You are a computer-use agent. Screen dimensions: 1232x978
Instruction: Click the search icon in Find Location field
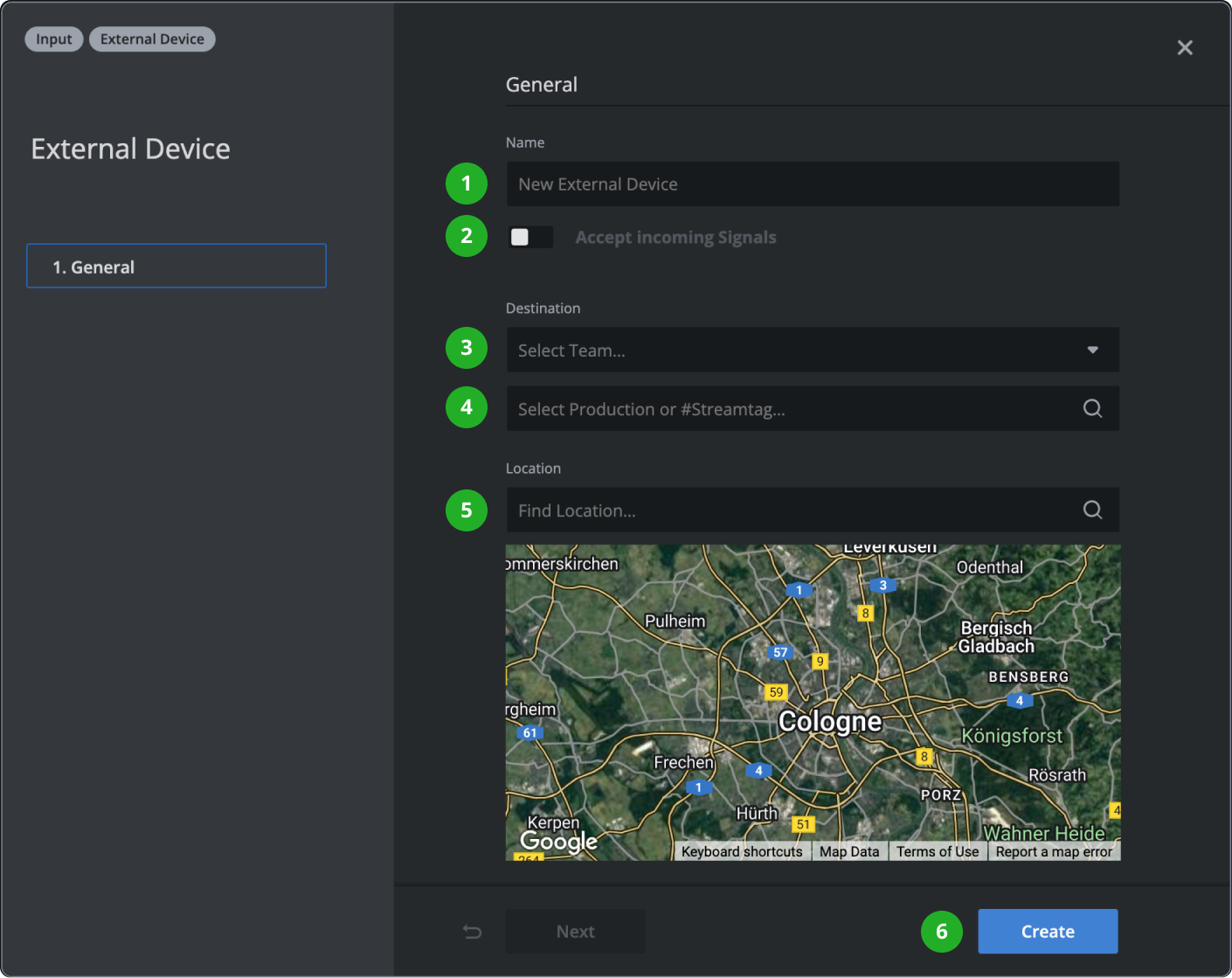[1092, 510]
